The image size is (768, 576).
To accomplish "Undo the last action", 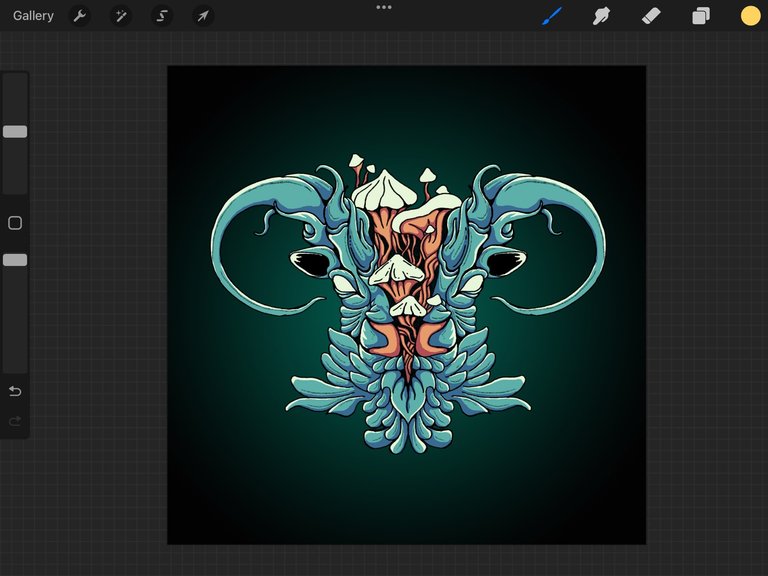I will [15, 391].
